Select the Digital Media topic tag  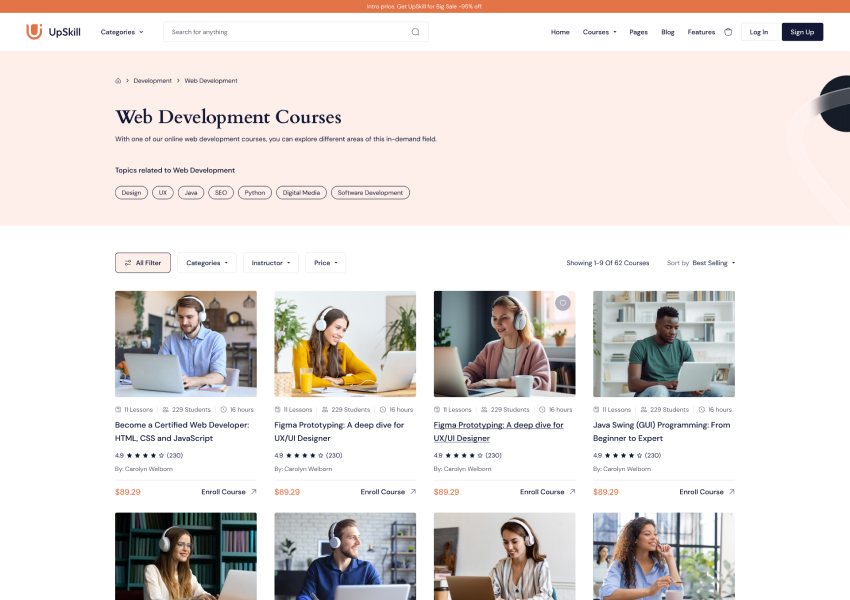click(x=301, y=193)
